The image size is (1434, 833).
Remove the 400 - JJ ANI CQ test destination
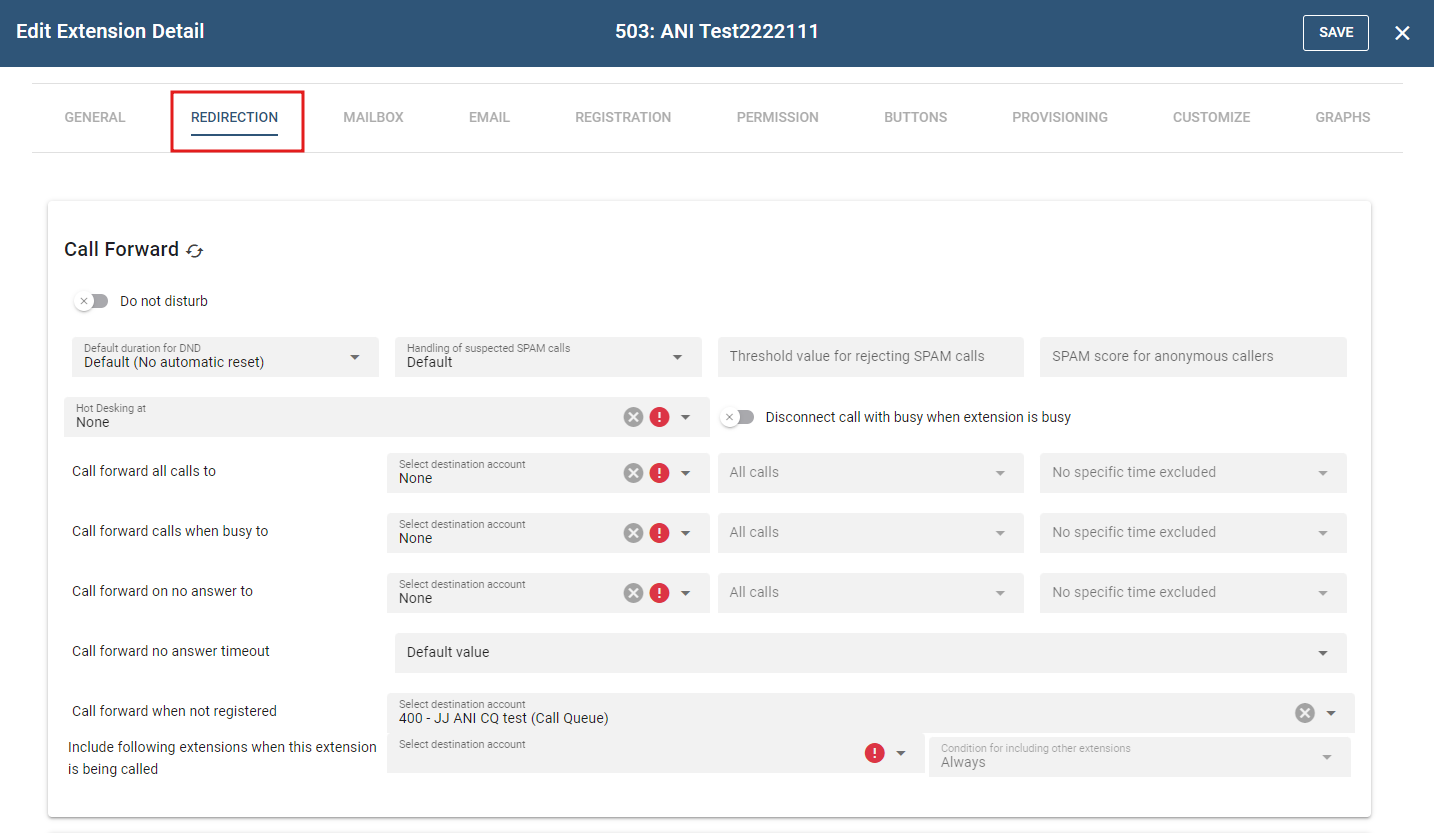point(1304,713)
